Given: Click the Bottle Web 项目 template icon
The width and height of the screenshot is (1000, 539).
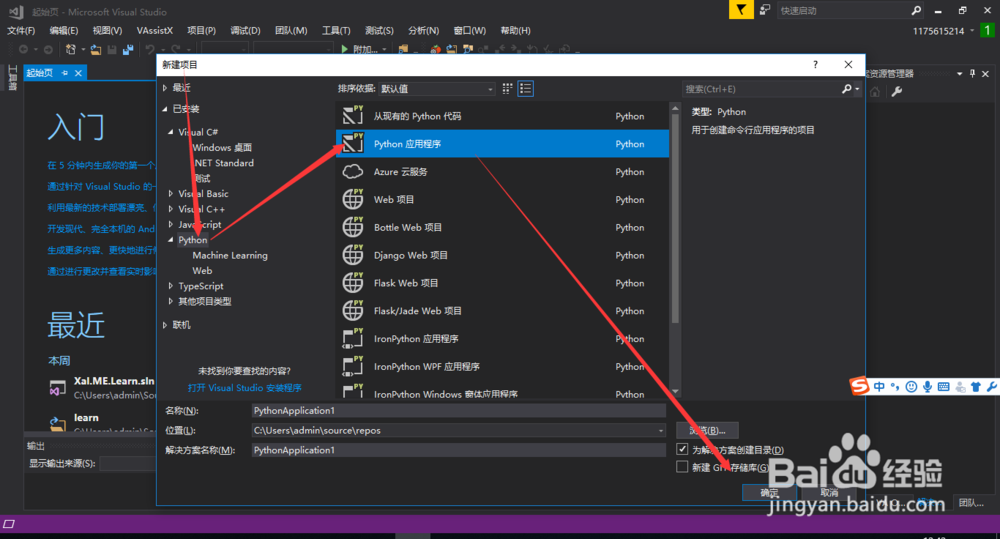Looking at the screenshot, I should point(353,227).
